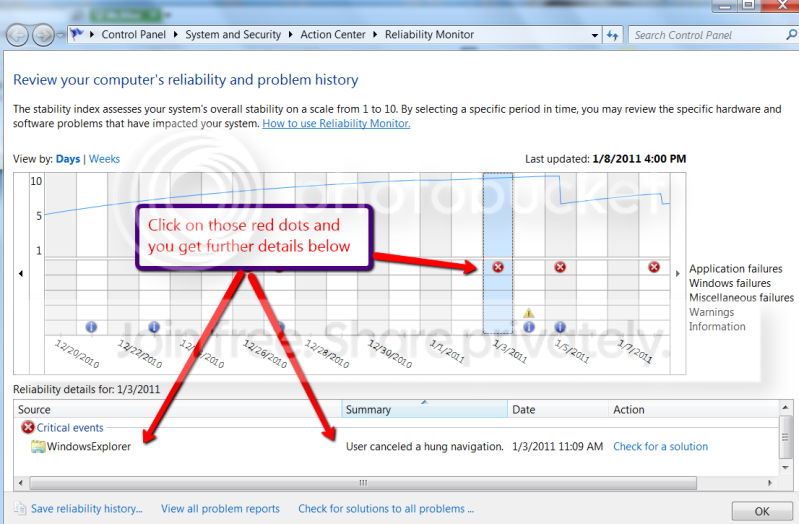Viewport: 799px width, 524px height.
Task: Select the 1/7/2011 date column label
Action: 635,352
